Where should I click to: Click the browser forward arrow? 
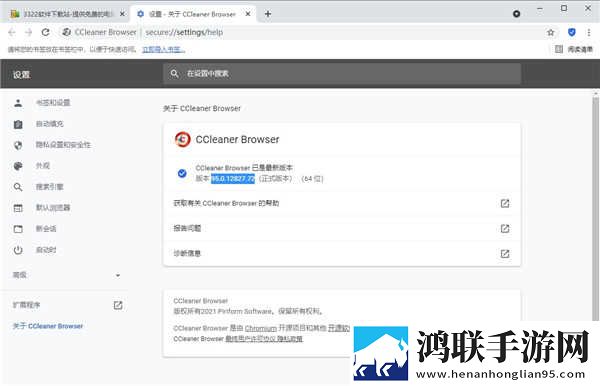click(x=29, y=33)
